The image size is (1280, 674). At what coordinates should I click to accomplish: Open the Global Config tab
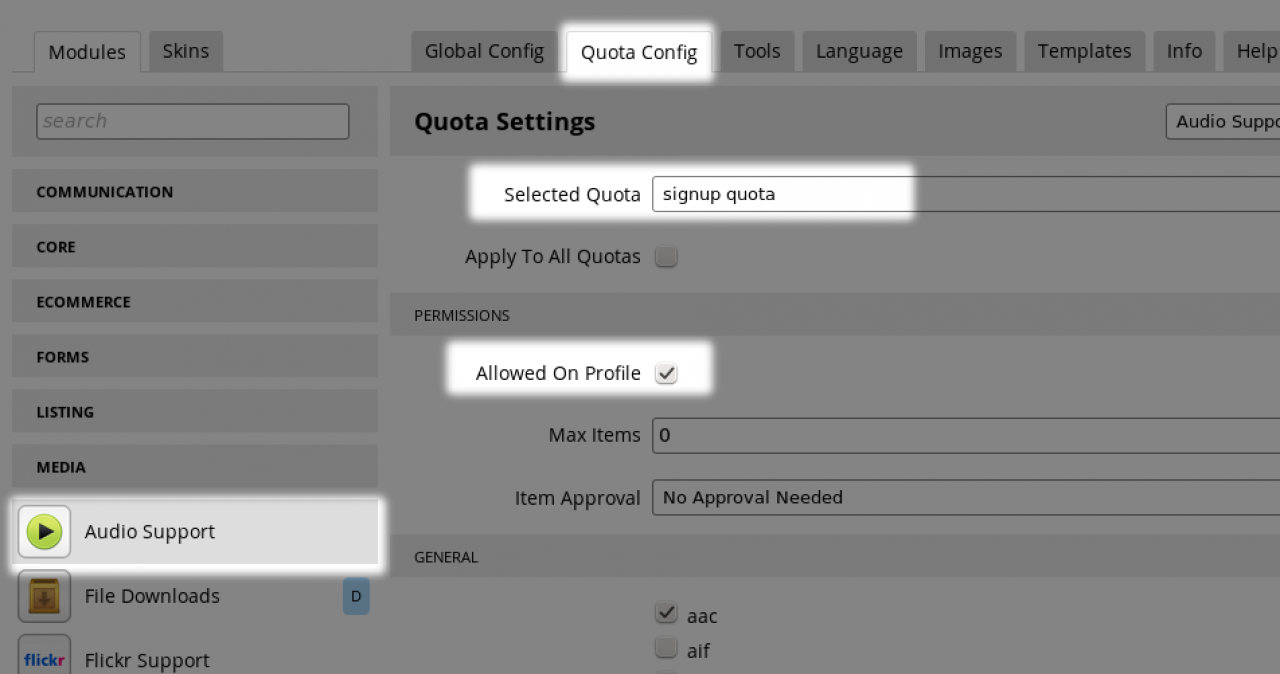point(484,51)
